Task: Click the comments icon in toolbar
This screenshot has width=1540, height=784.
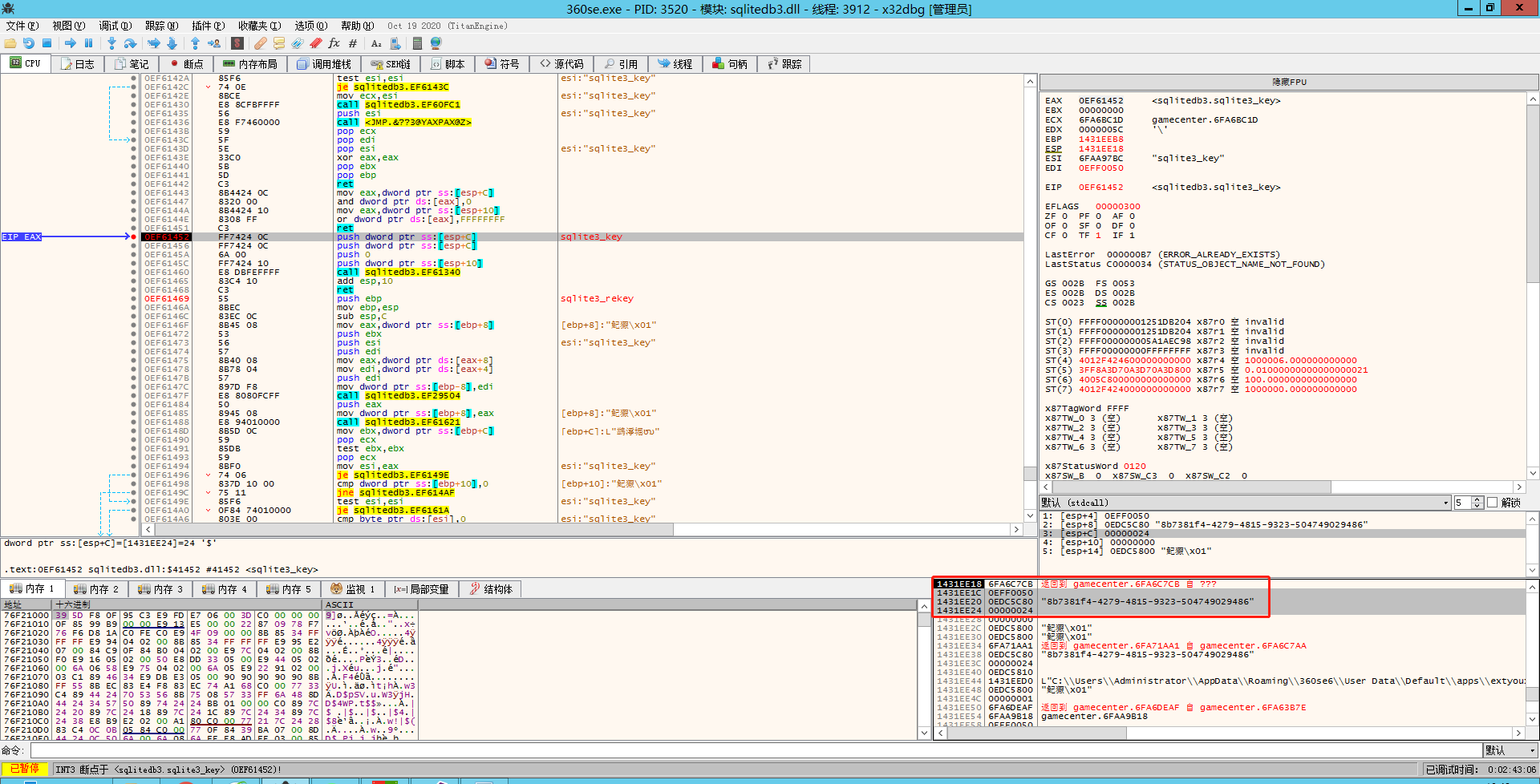Action: [279, 43]
